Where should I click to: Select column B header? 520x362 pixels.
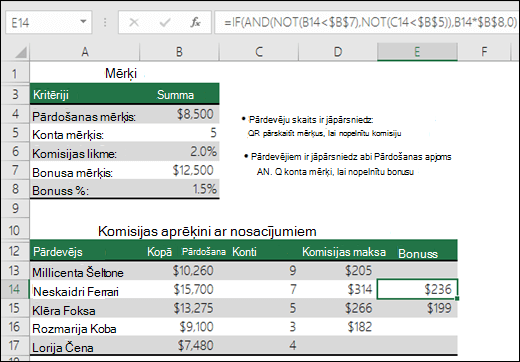(x=179, y=52)
